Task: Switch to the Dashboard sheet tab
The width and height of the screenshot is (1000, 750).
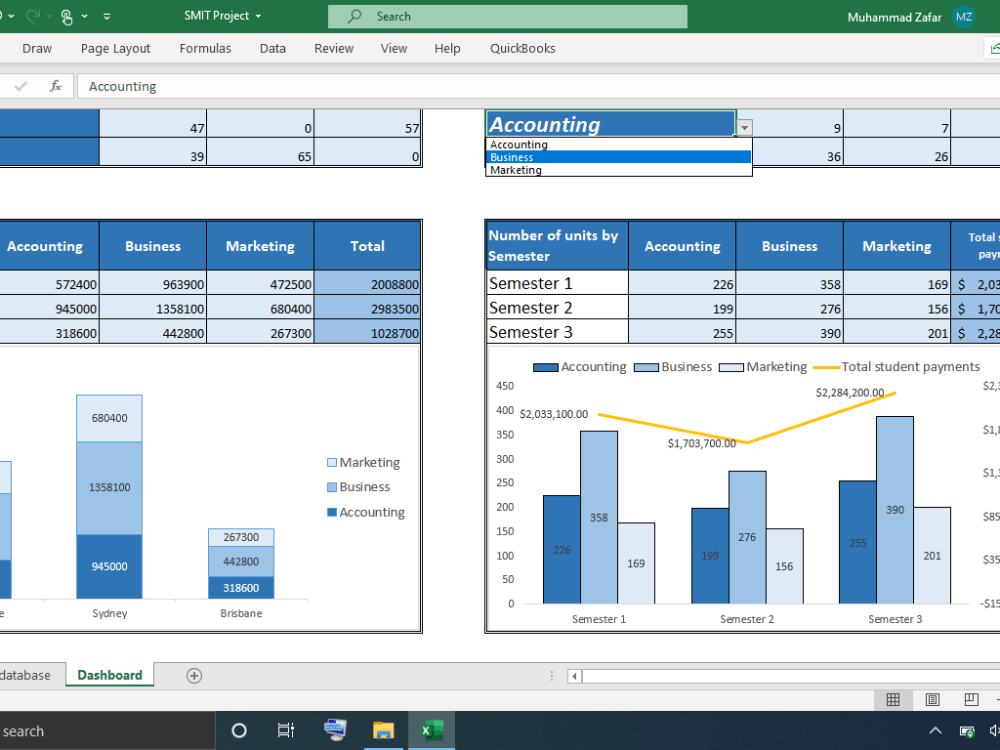Action: [109, 675]
